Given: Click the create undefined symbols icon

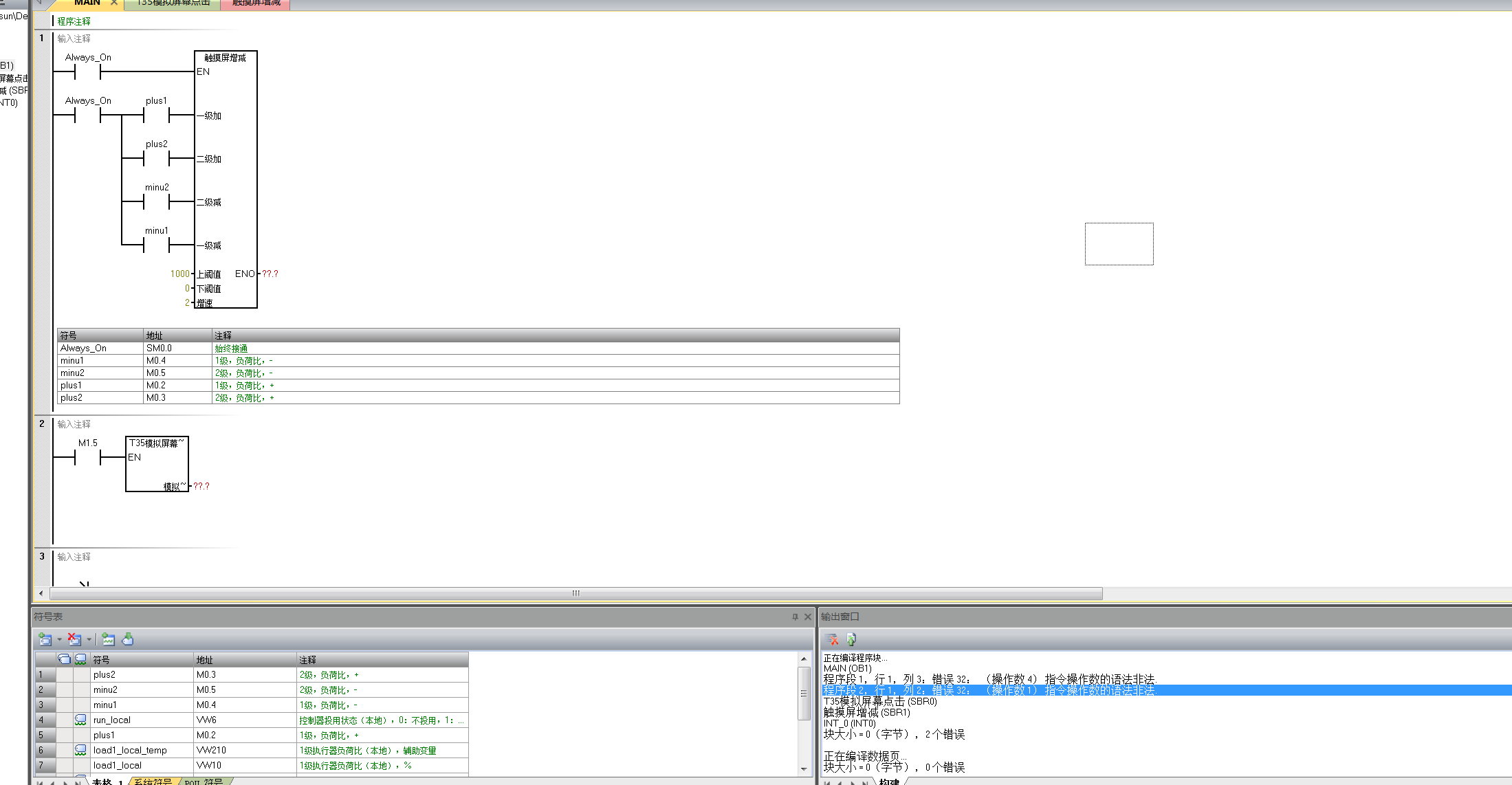Looking at the screenshot, I should point(108,639).
